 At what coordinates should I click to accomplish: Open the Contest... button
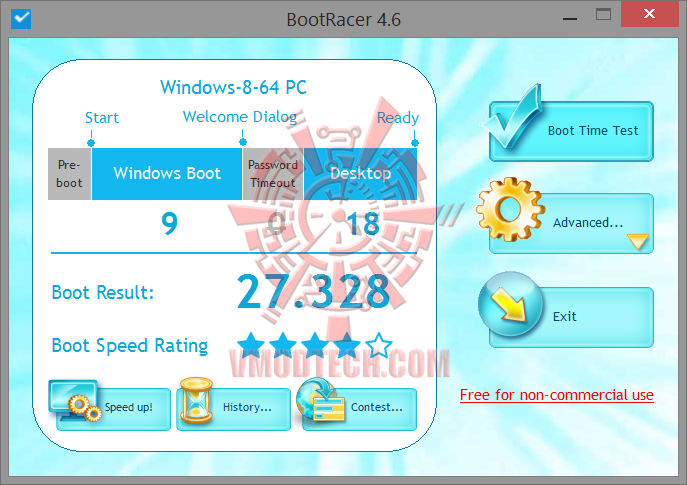(x=360, y=409)
